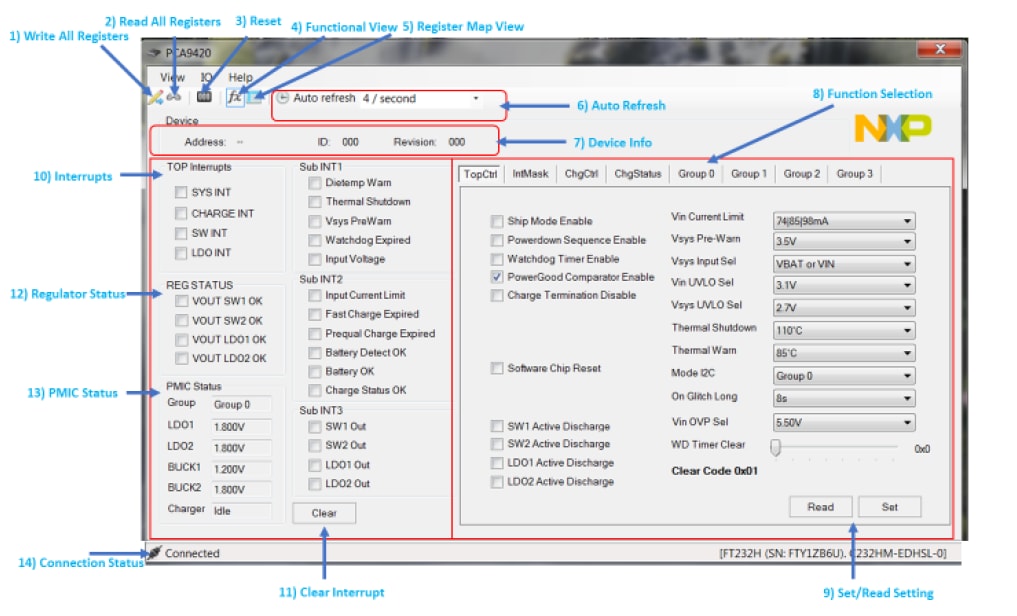Click the Write All Registers pencil icon
The width and height of the screenshot is (1017, 616).
pyautogui.click(x=155, y=98)
